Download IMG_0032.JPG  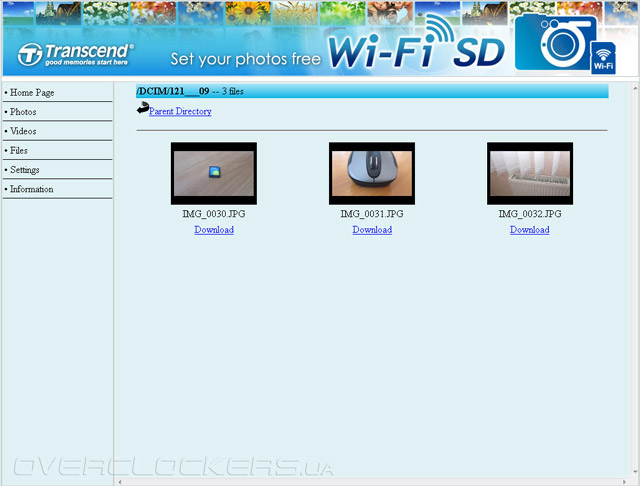[529, 230]
